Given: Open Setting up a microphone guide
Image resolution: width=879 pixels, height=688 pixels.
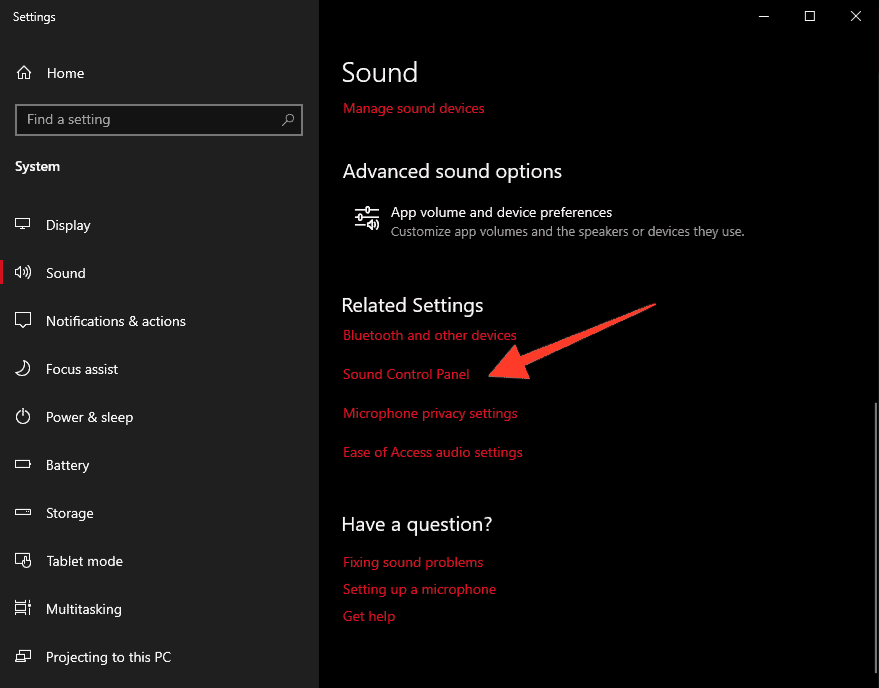Looking at the screenshot, I should coord(419,589).
